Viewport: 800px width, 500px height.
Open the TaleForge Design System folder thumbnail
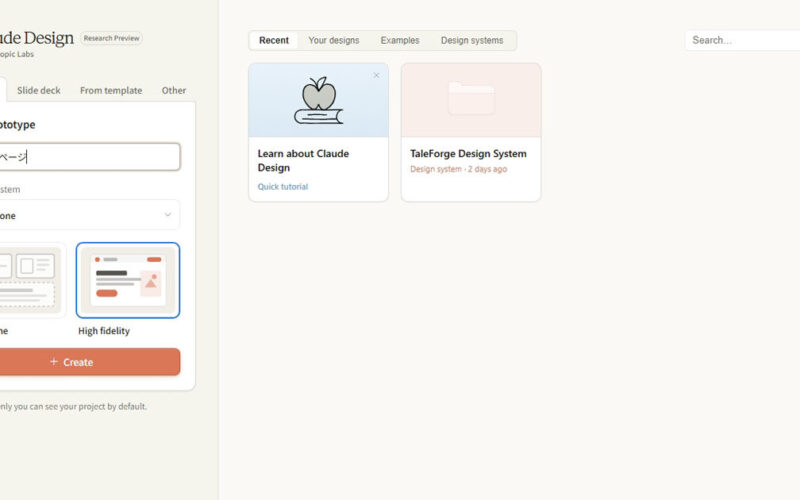pos(471,101)
